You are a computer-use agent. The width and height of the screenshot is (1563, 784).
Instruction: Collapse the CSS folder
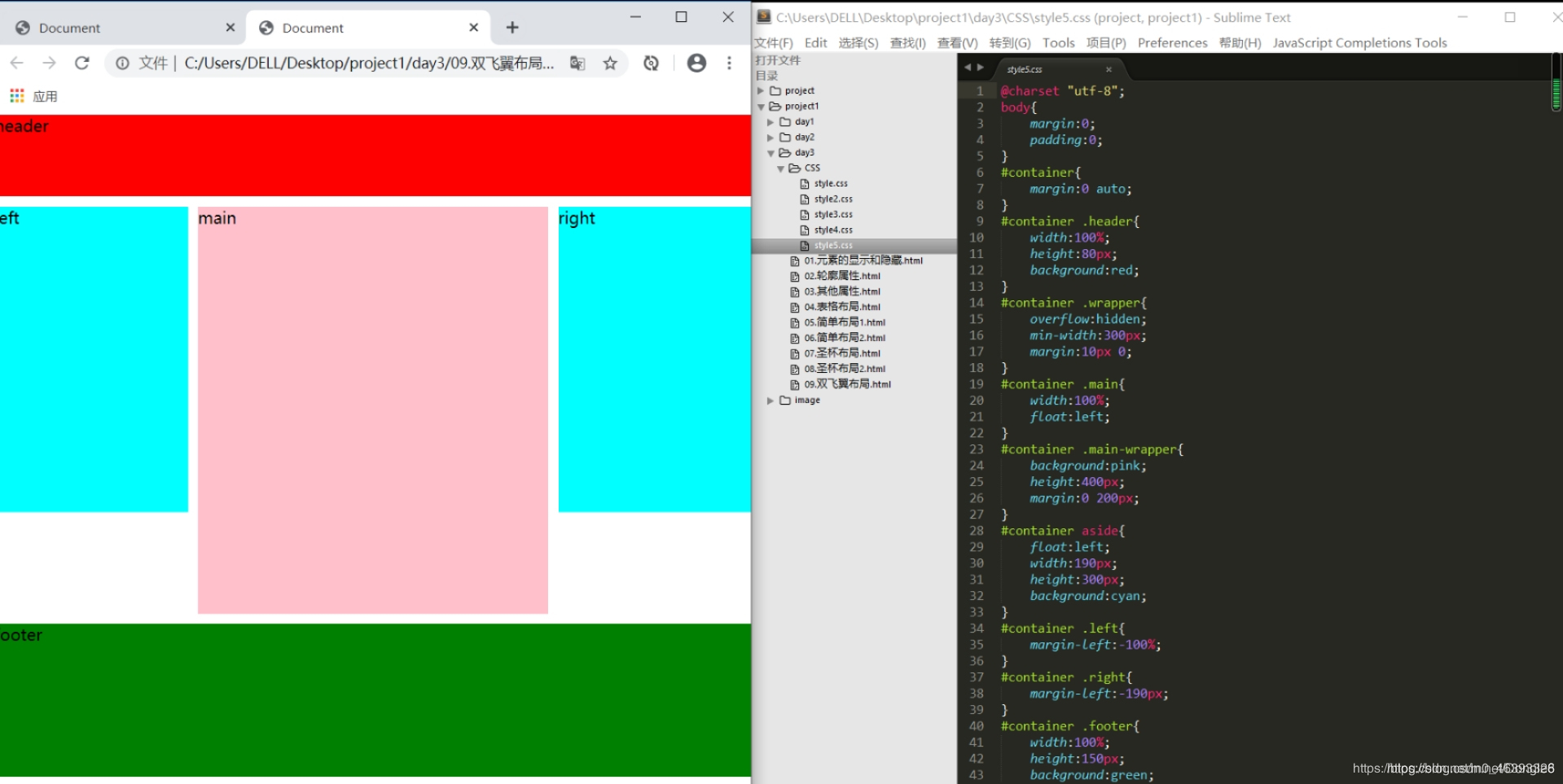tap(780, 168)
